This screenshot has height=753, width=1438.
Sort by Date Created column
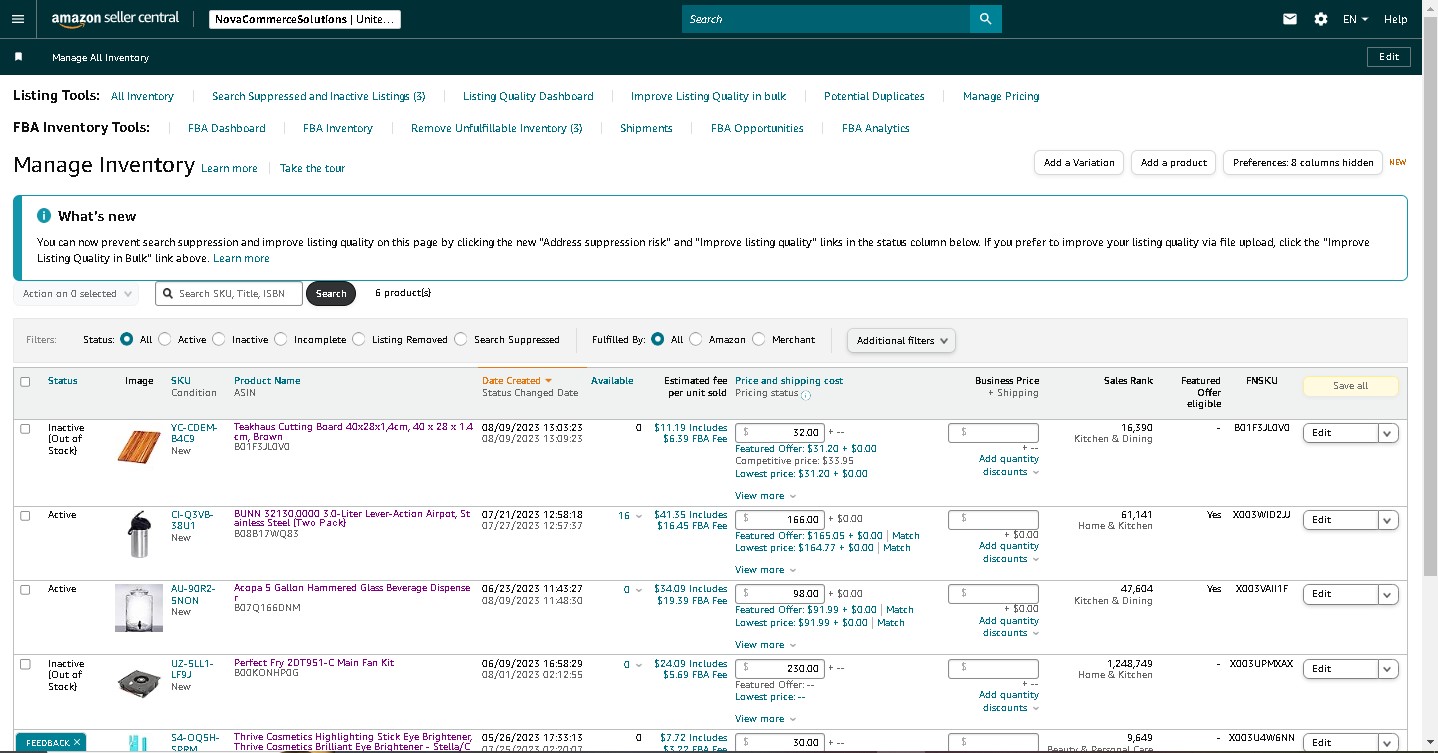point(517,381)
